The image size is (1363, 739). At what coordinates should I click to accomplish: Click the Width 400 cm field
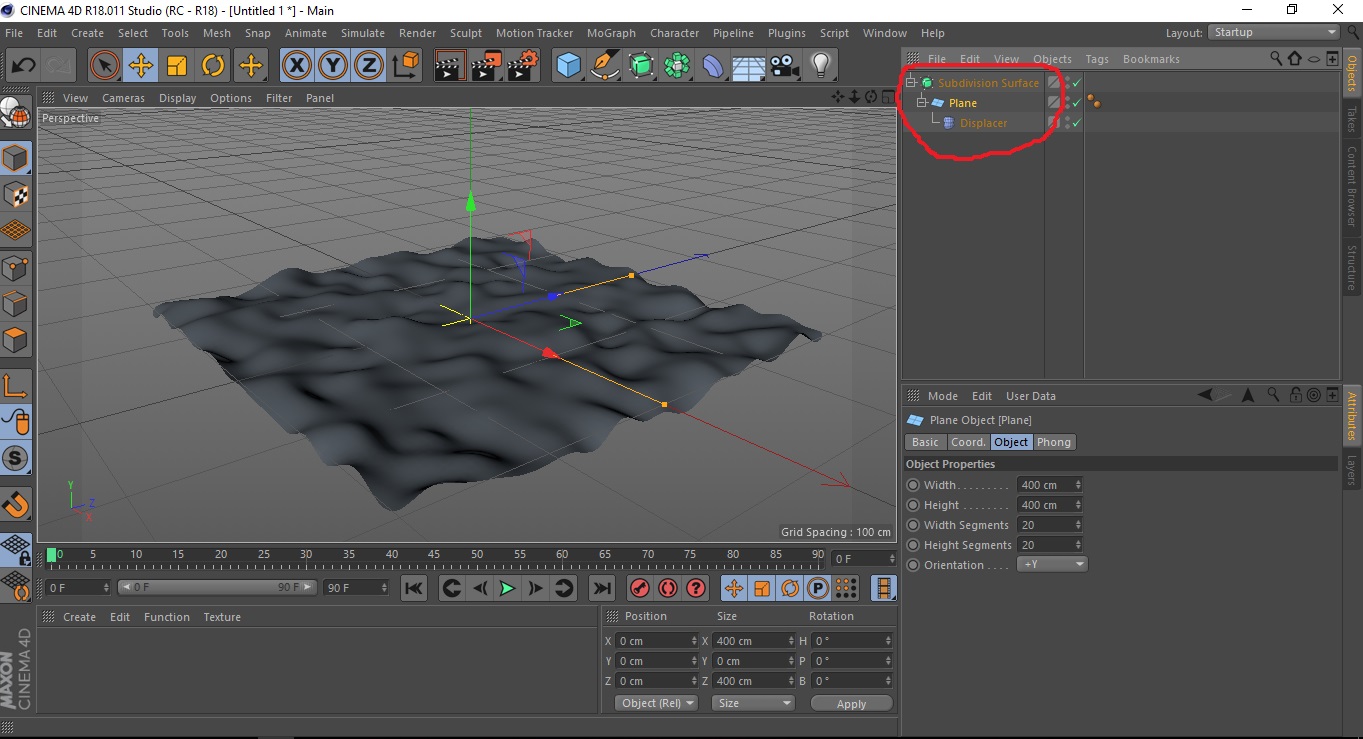pyautogui.click(x=1050, y=485)
